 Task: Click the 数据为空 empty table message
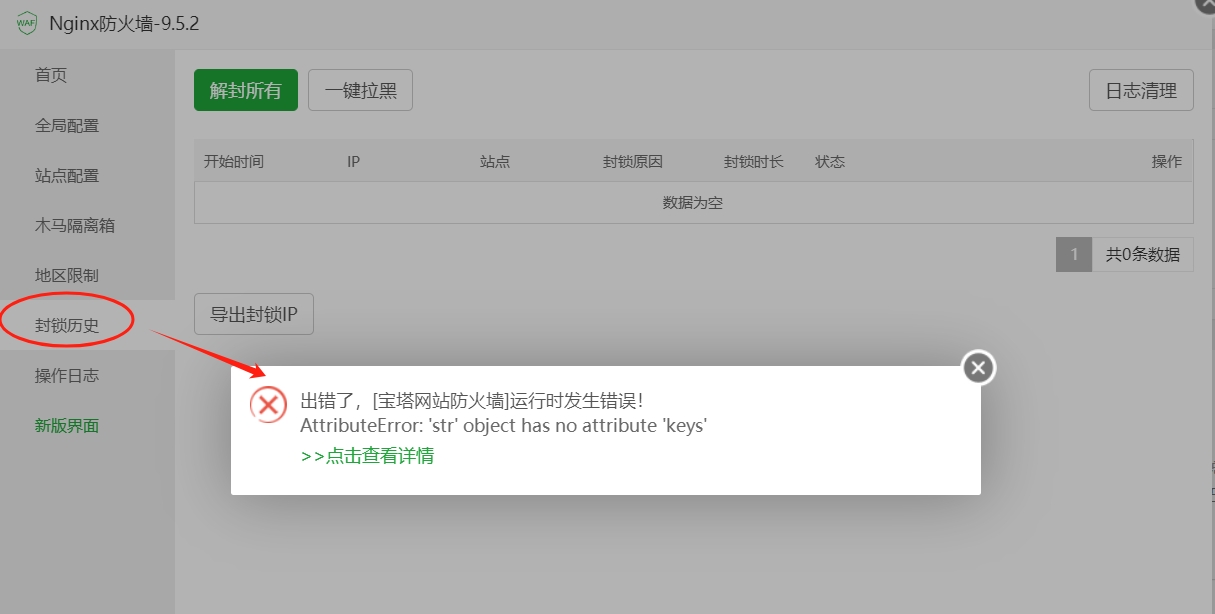(693, 202)
